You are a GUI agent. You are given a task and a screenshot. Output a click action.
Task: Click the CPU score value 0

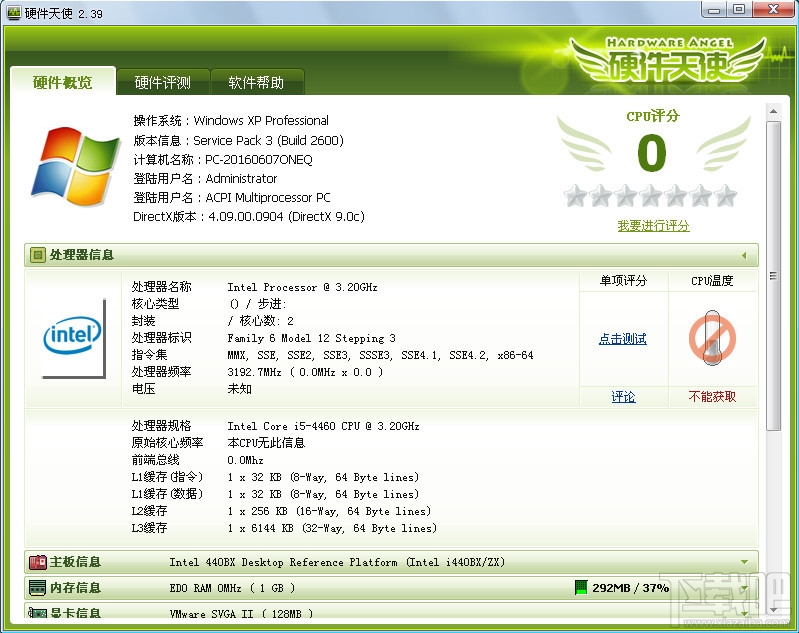pyautogui.click(x=652, y=153)
